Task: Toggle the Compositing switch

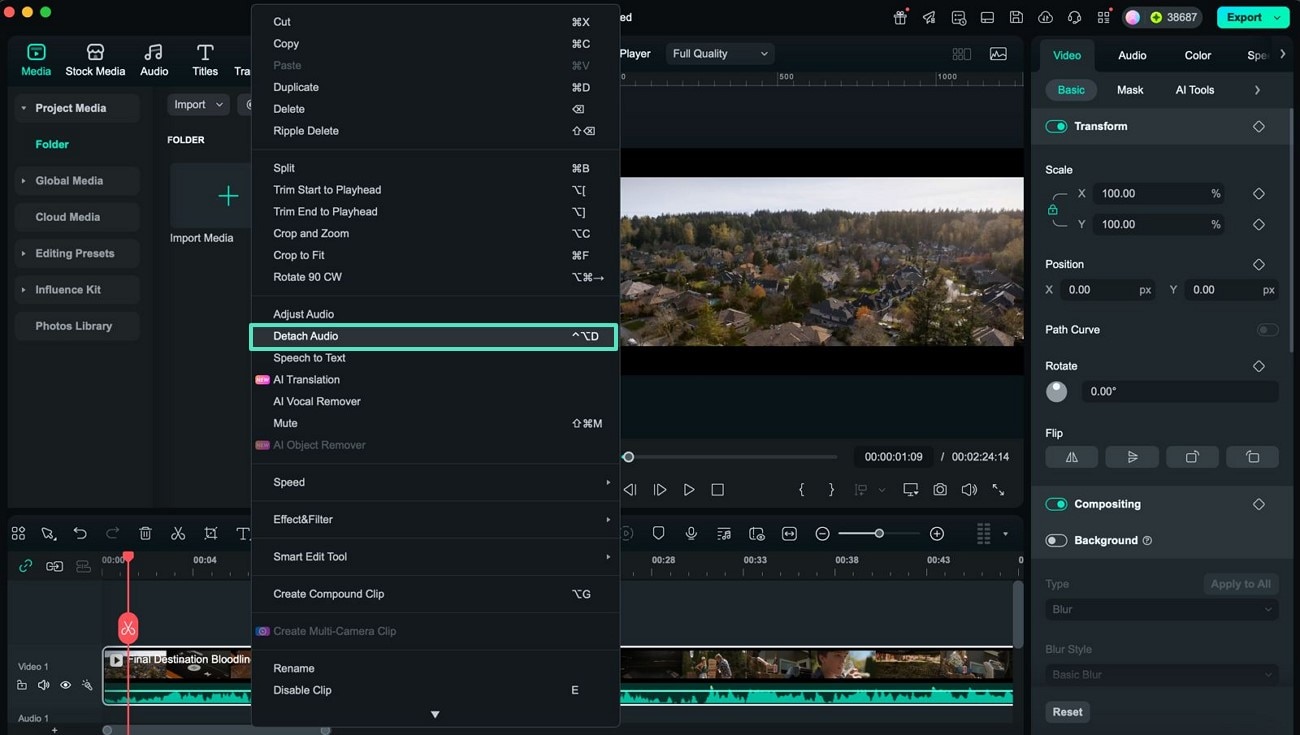Action: tap(1056, 504)
